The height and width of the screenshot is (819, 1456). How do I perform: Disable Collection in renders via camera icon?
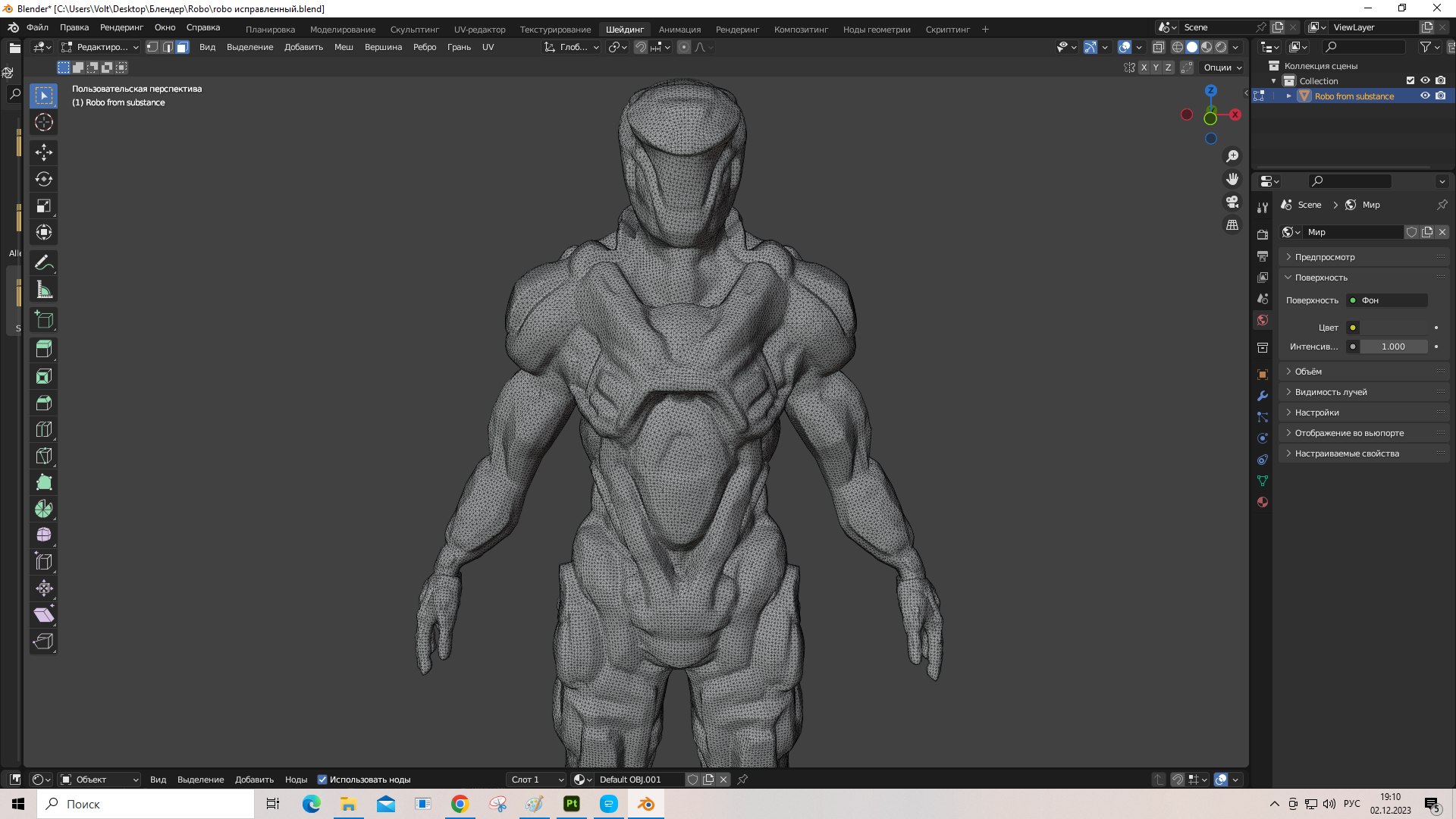coord(1441,80)
